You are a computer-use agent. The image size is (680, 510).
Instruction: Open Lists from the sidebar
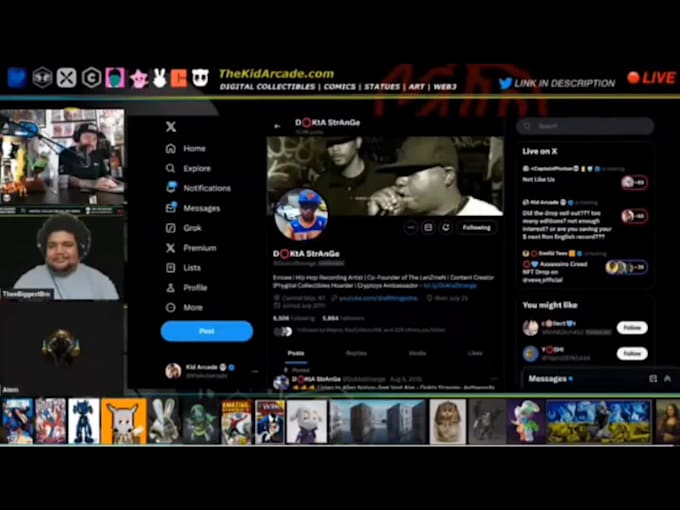[183, 268]
